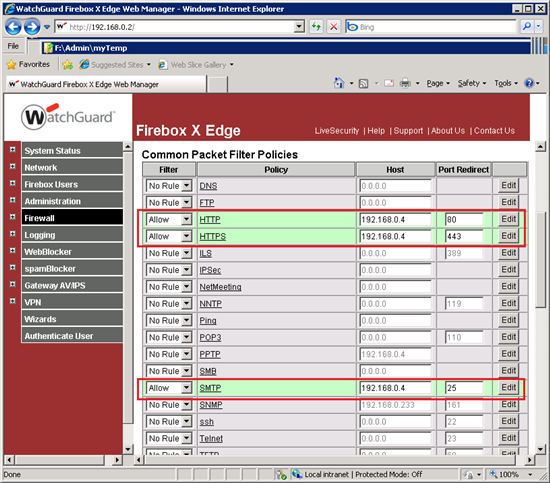The image size is (550, 483).
Task: Open Authenticate User in sidebar
Action: point(72,336)
